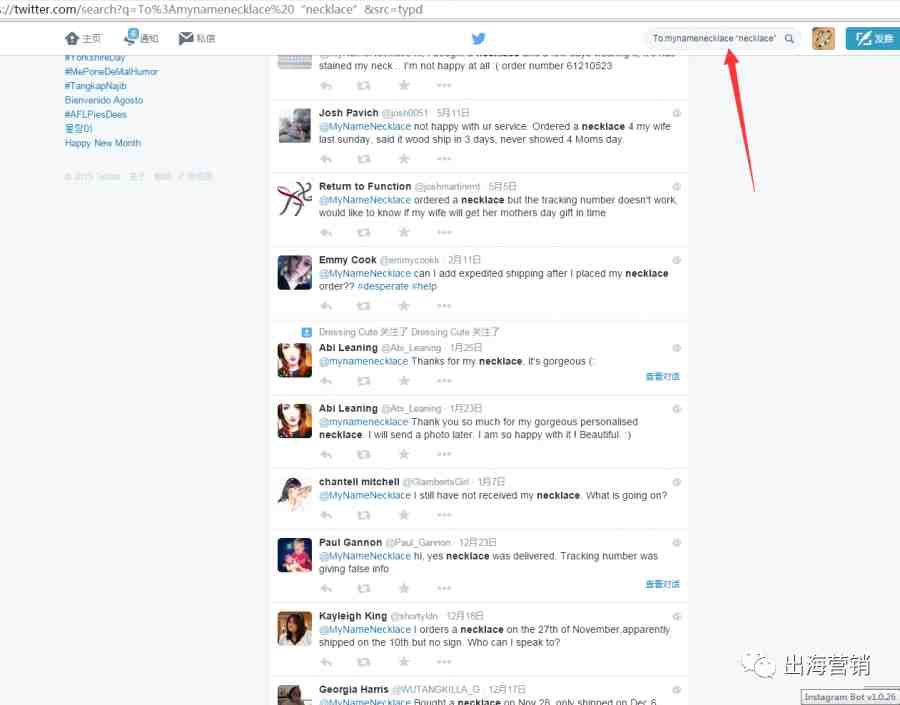
Task: Reply to Return to Function's tweet
Action: click(x=326, y=233)
